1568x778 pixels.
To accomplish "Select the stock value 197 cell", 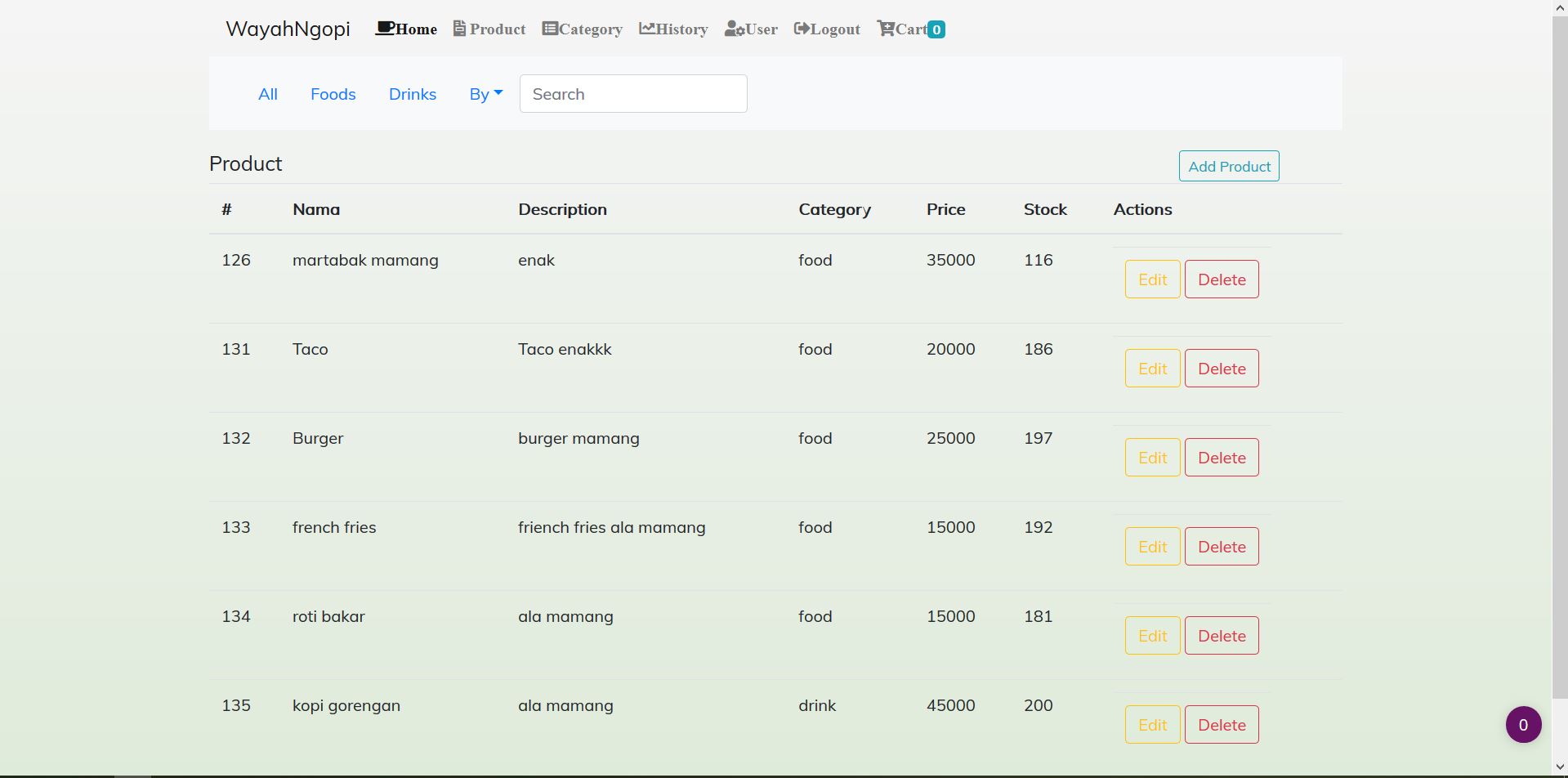I will point(1039,438).
